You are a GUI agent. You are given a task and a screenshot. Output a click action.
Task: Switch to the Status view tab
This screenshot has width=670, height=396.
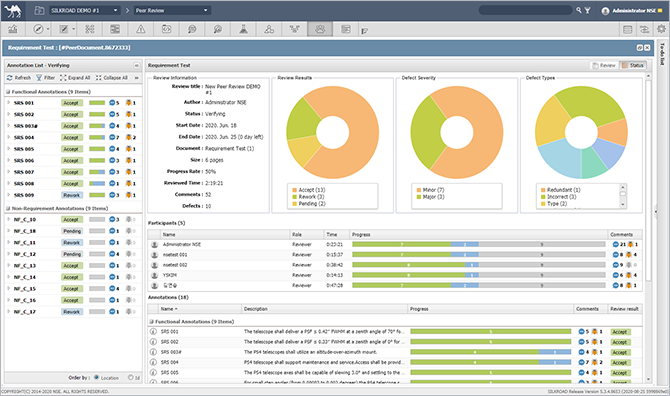[x=632, y=65]
